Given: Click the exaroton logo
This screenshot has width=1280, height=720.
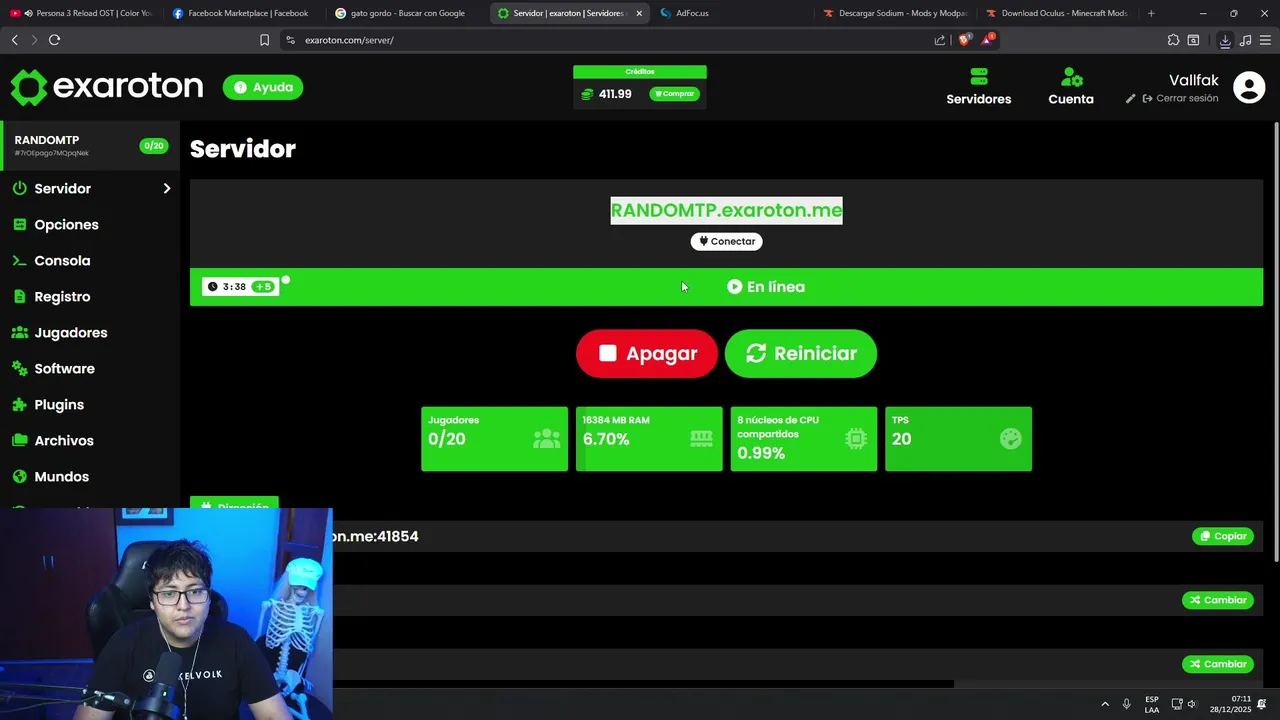Looking at the screenshot, I should click(107, 87).
